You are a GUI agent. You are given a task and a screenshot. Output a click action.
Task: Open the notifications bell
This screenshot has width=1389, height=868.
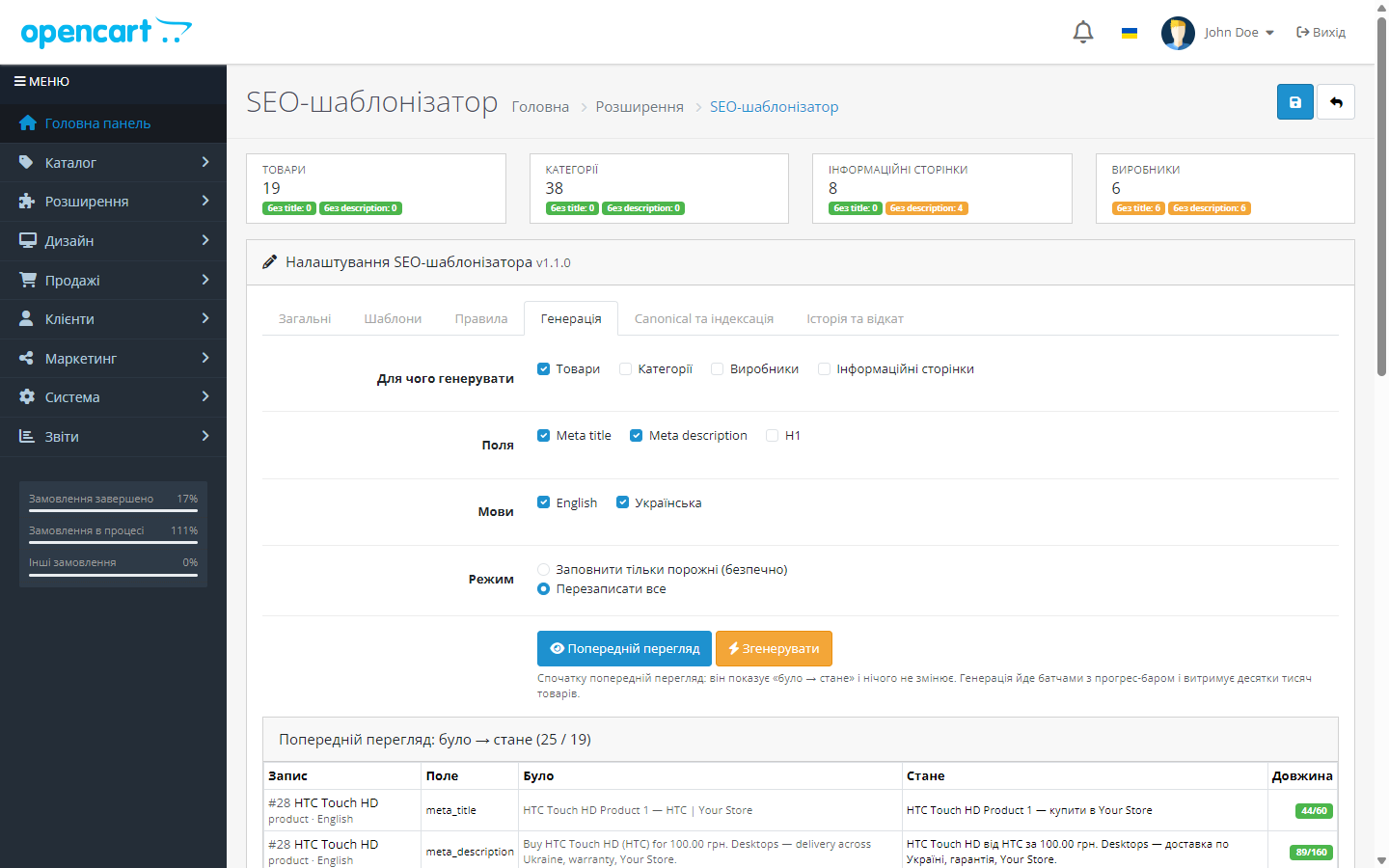[x=1083, y=32]
